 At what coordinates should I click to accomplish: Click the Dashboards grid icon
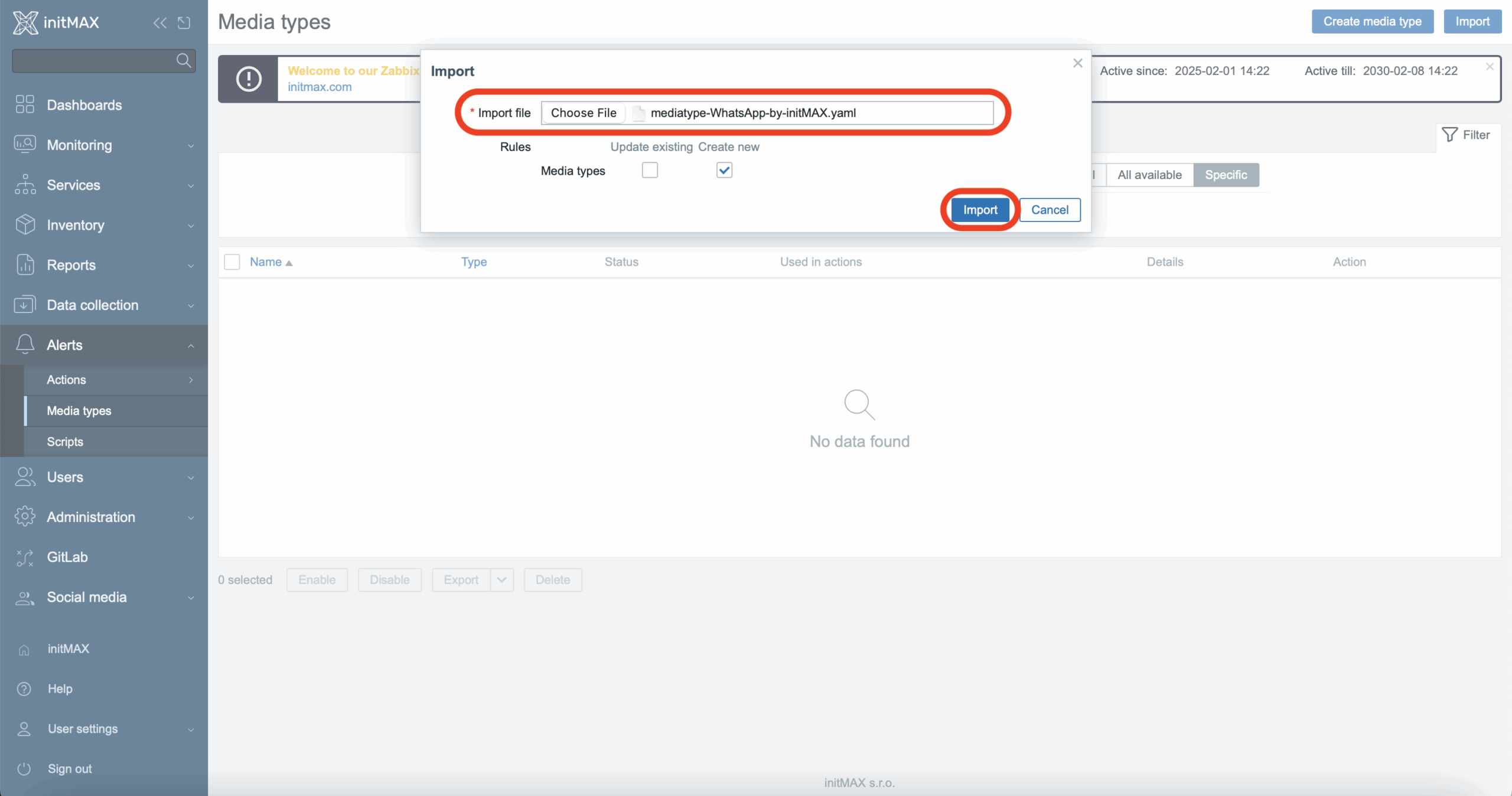coord(25,105)
